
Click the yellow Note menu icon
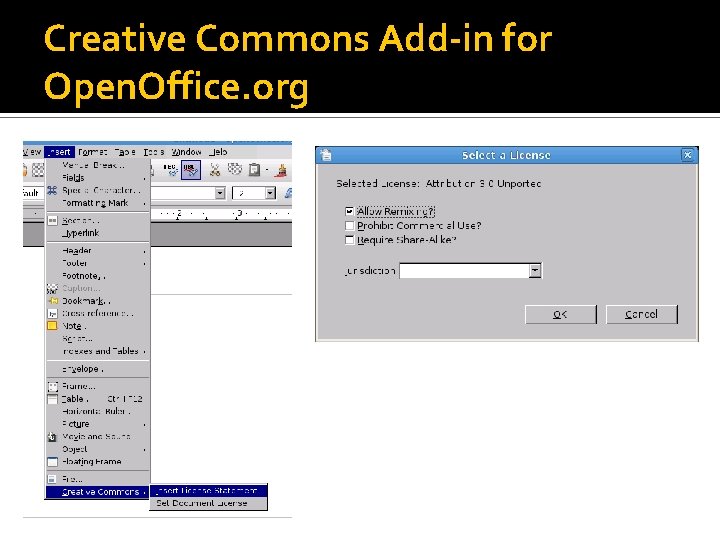52,326
